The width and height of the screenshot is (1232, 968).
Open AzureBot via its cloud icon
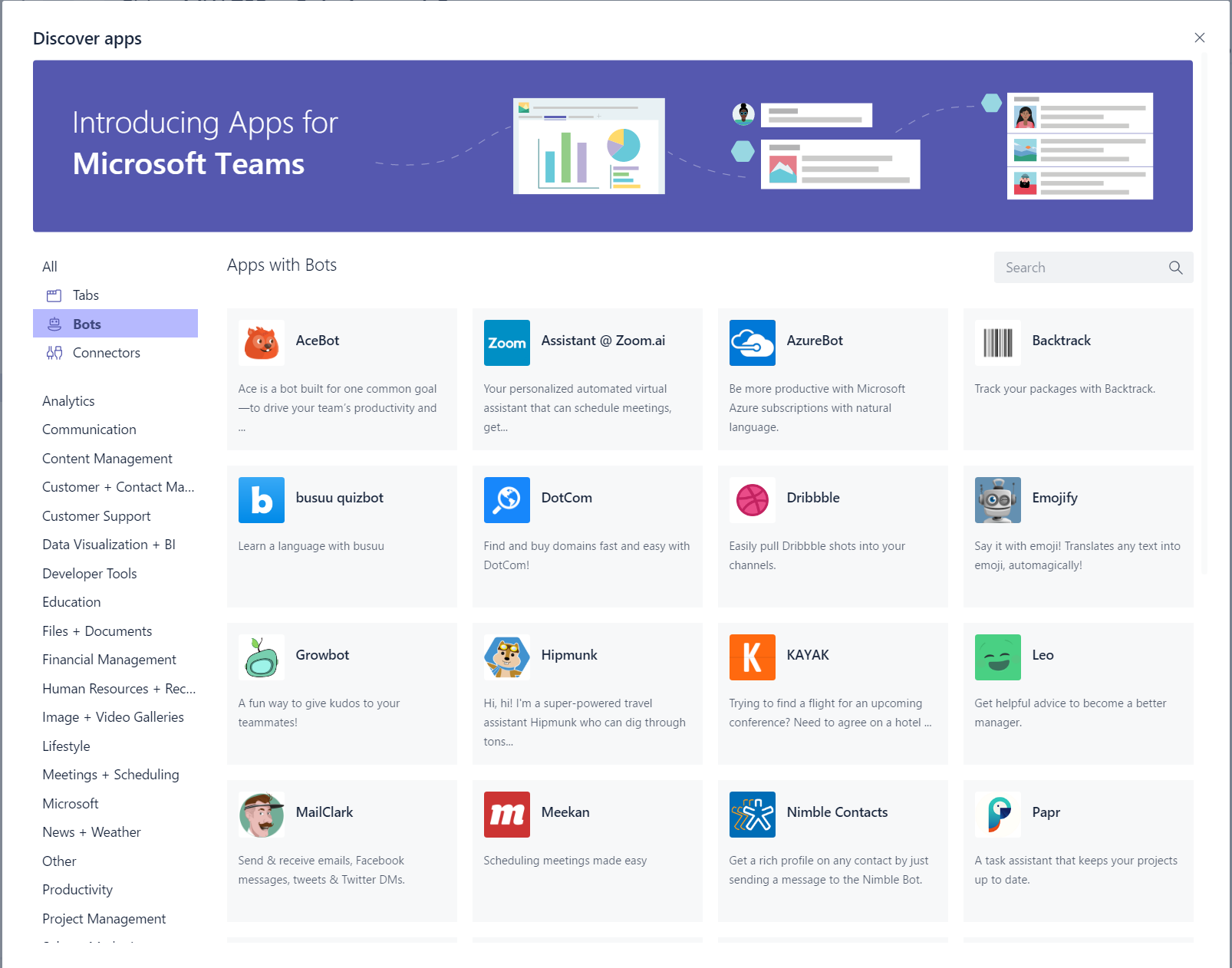(752, 343)
